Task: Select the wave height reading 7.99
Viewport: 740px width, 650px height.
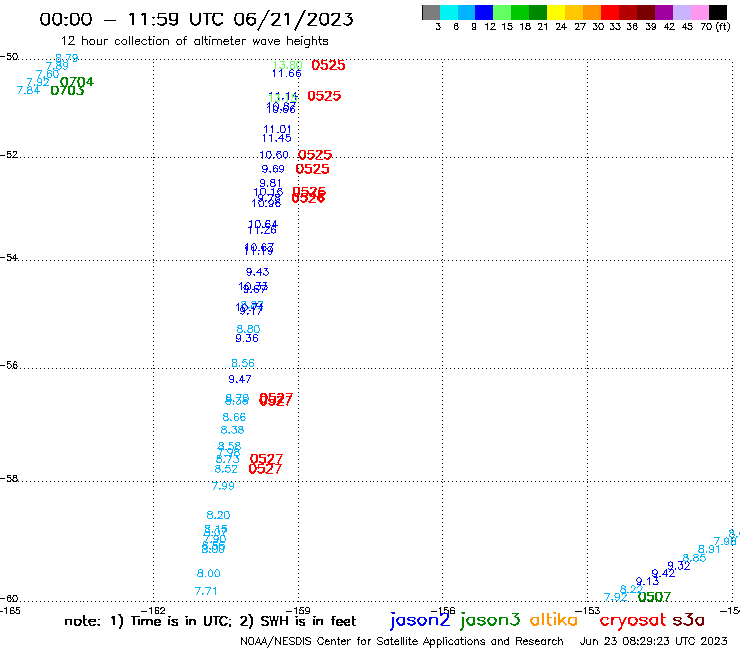Action: 223,486
